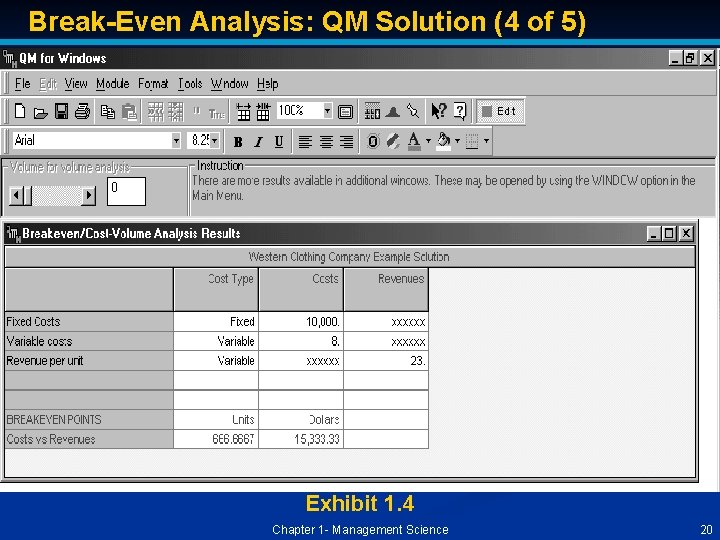Click the full screen icon beside zoom
Image resolution: width=720 pixels, height=540 pixels.
coord(345,112)
